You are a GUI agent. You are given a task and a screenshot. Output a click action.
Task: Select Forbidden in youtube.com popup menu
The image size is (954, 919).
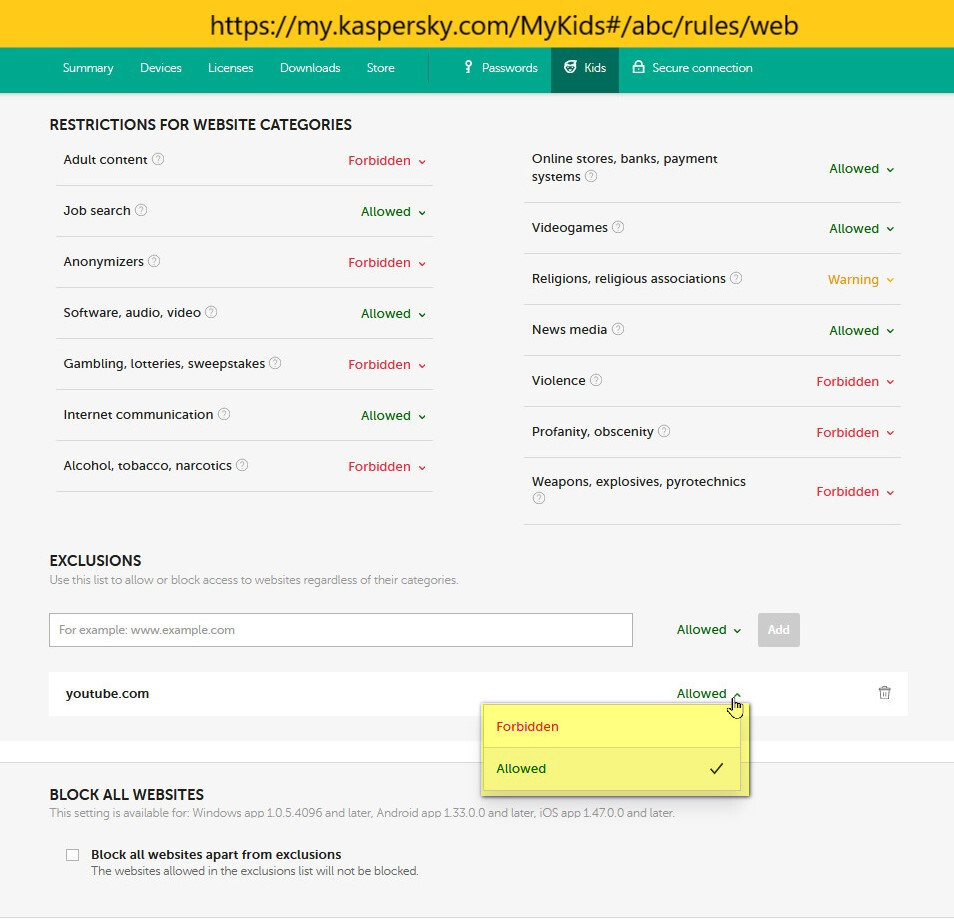[x=611, y=727]
